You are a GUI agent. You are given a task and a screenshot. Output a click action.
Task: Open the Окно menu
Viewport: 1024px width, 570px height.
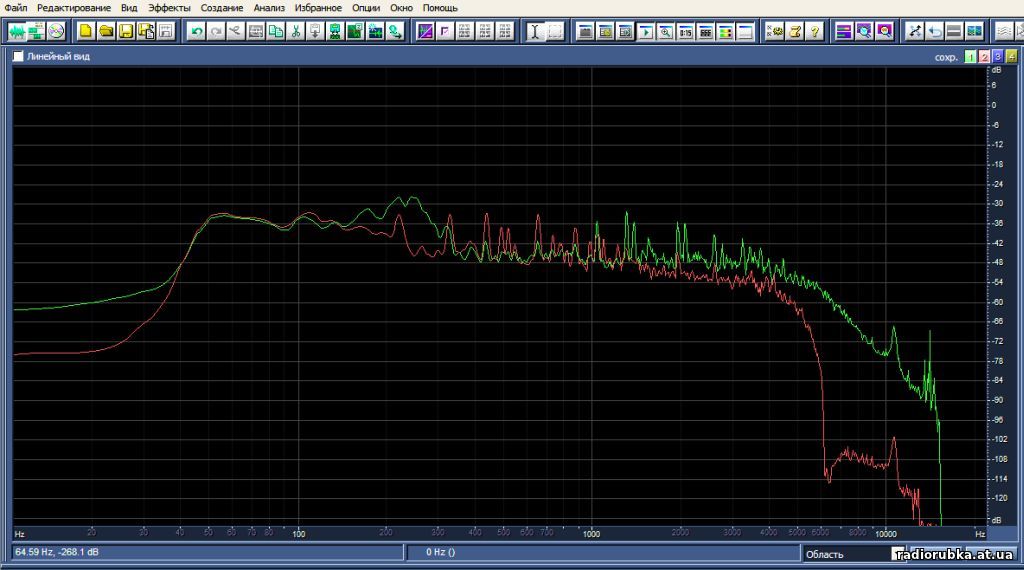(x=402, y=8)
